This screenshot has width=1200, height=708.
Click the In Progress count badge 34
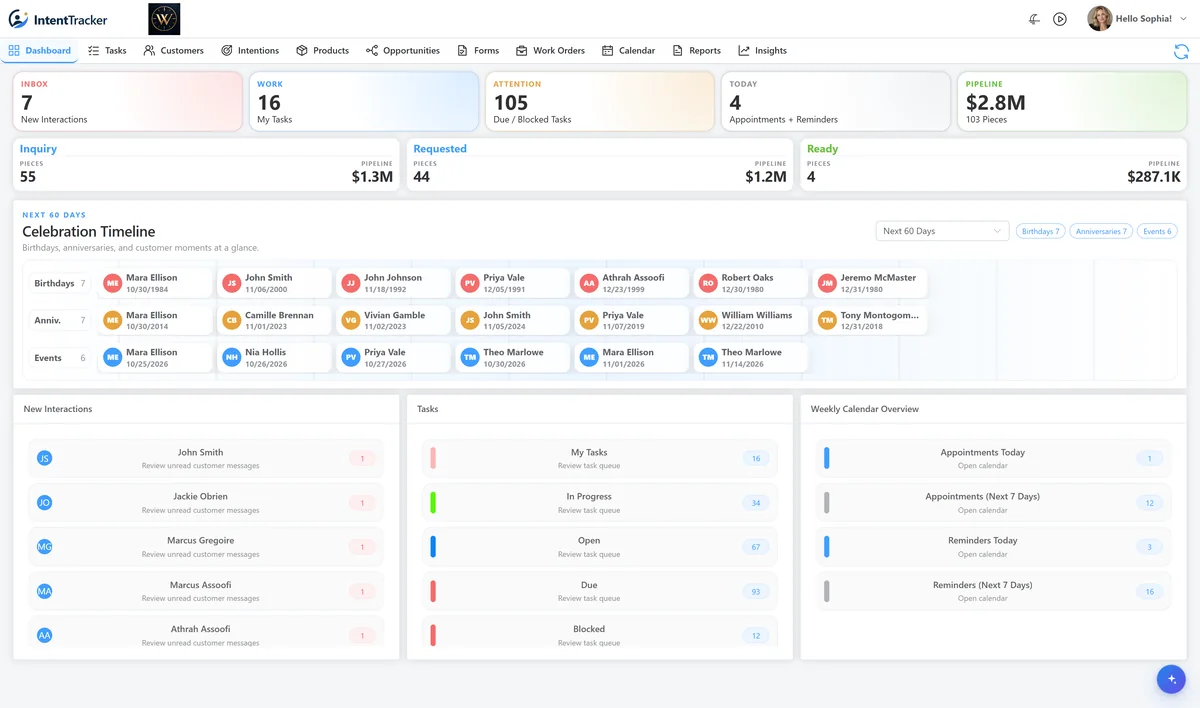pos(756,502)
